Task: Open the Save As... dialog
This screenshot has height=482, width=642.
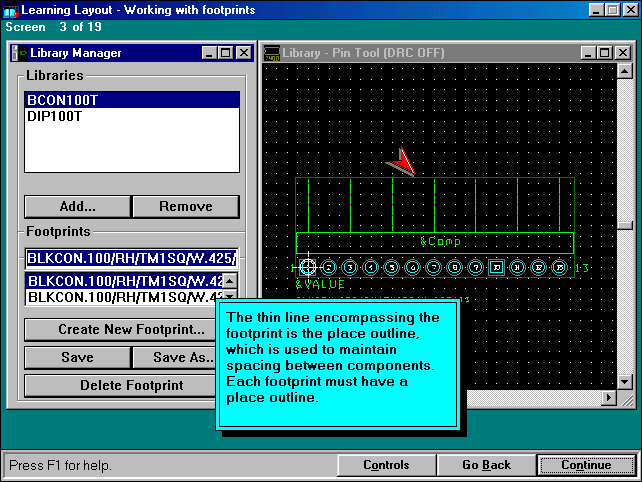Action: click(183, 357)
